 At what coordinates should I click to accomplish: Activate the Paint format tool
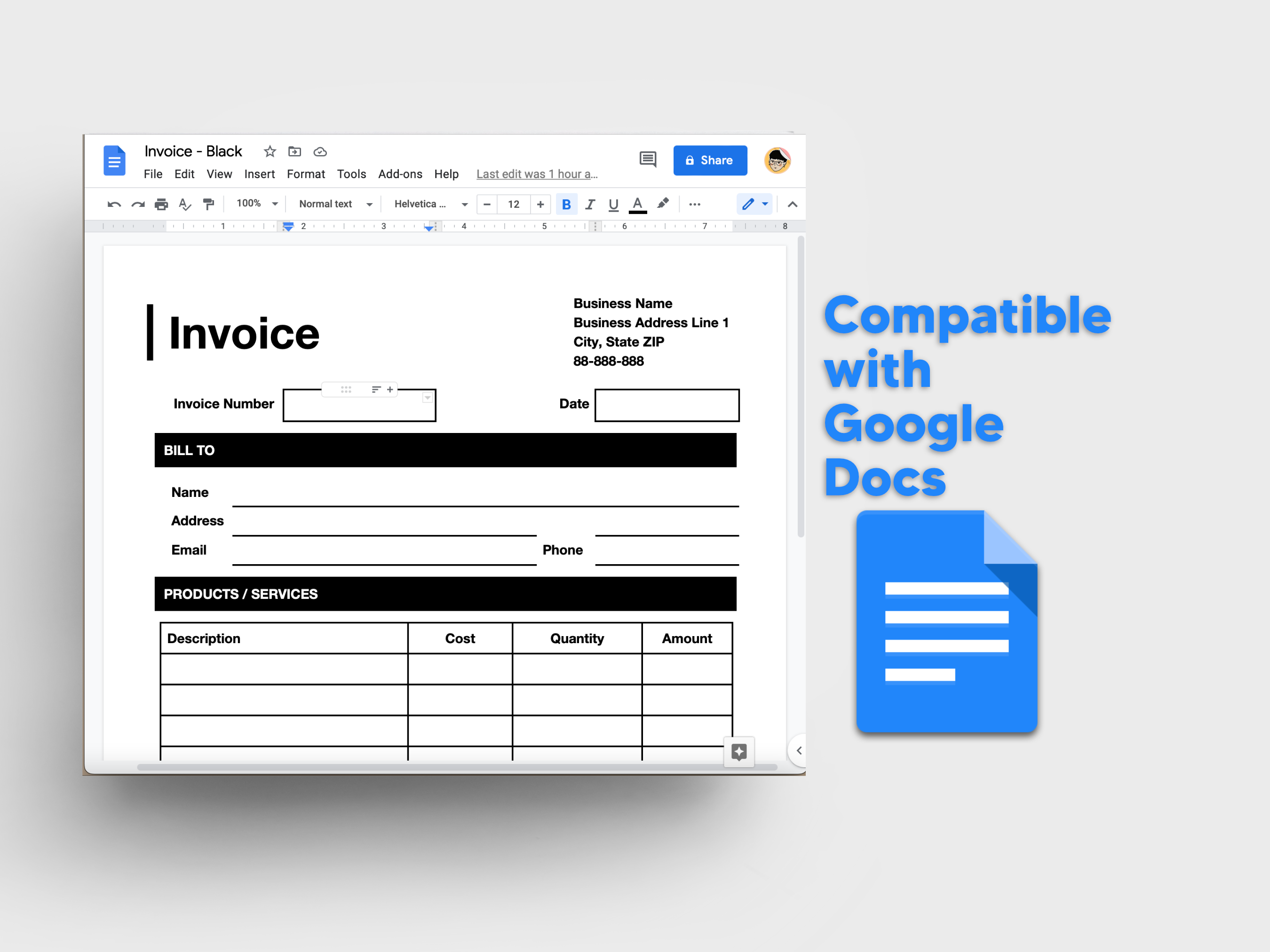[x=208, y=204]
